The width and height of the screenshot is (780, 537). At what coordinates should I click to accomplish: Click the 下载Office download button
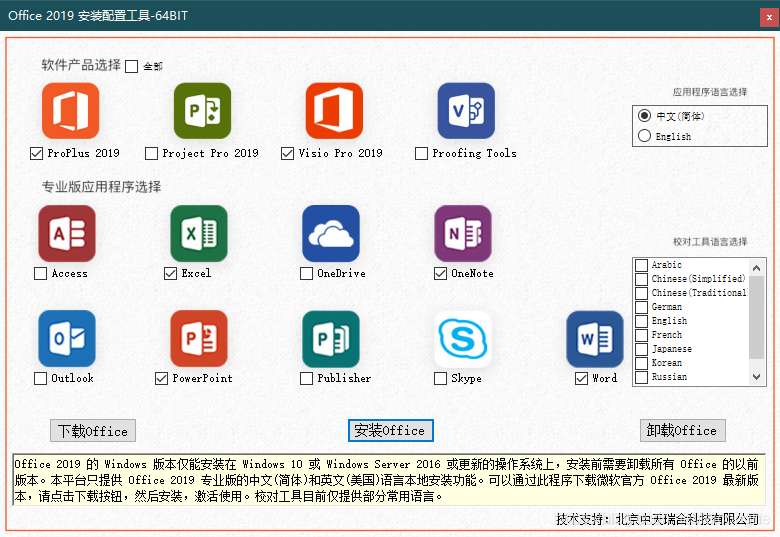point(93,431)
